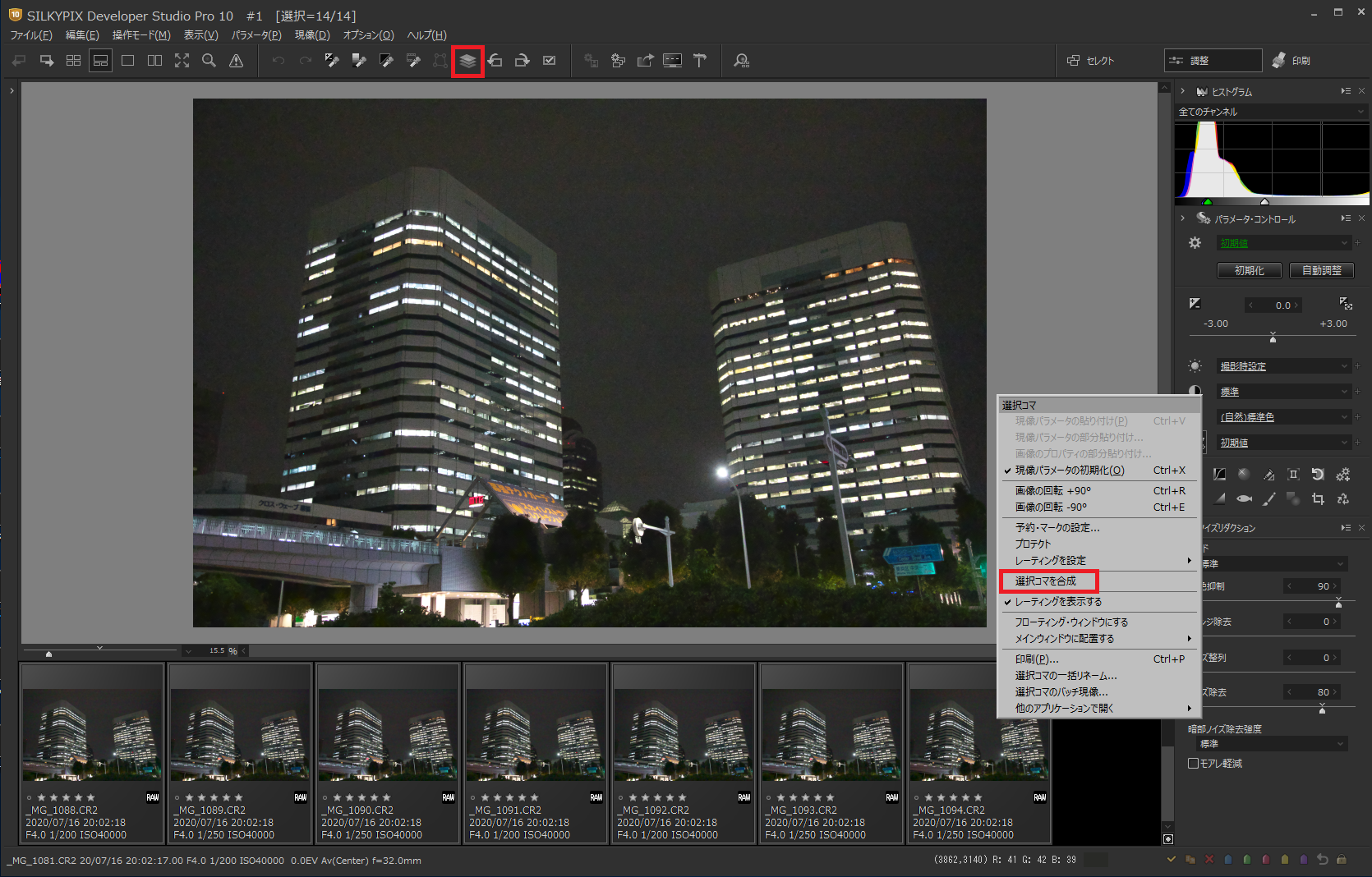Select combination preview-and-thumbnail view mode
The image size is (1372, 877).
(x=100, y=61)
